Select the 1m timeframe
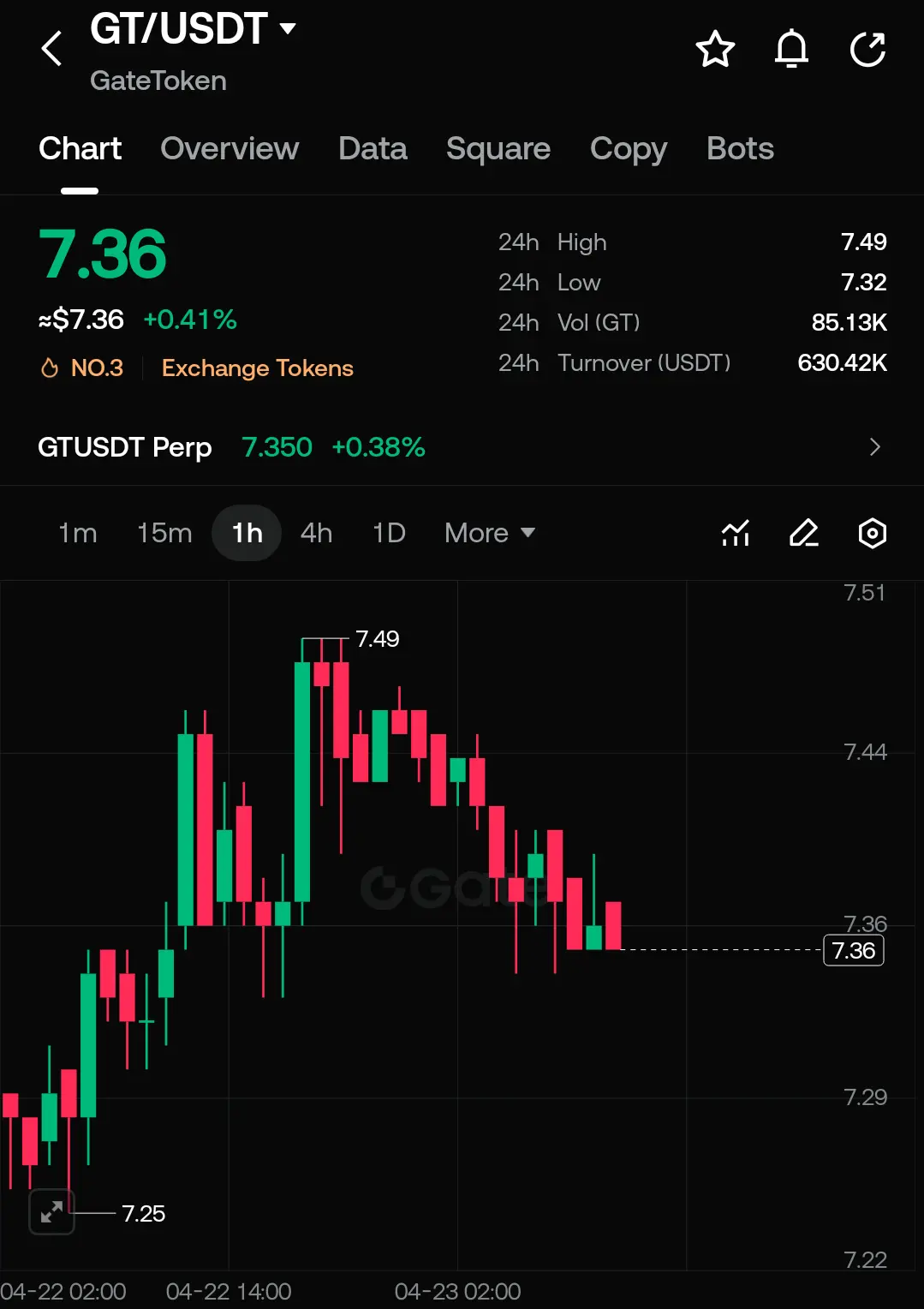This screenshot has width=924, height=1309. point(77,533)
